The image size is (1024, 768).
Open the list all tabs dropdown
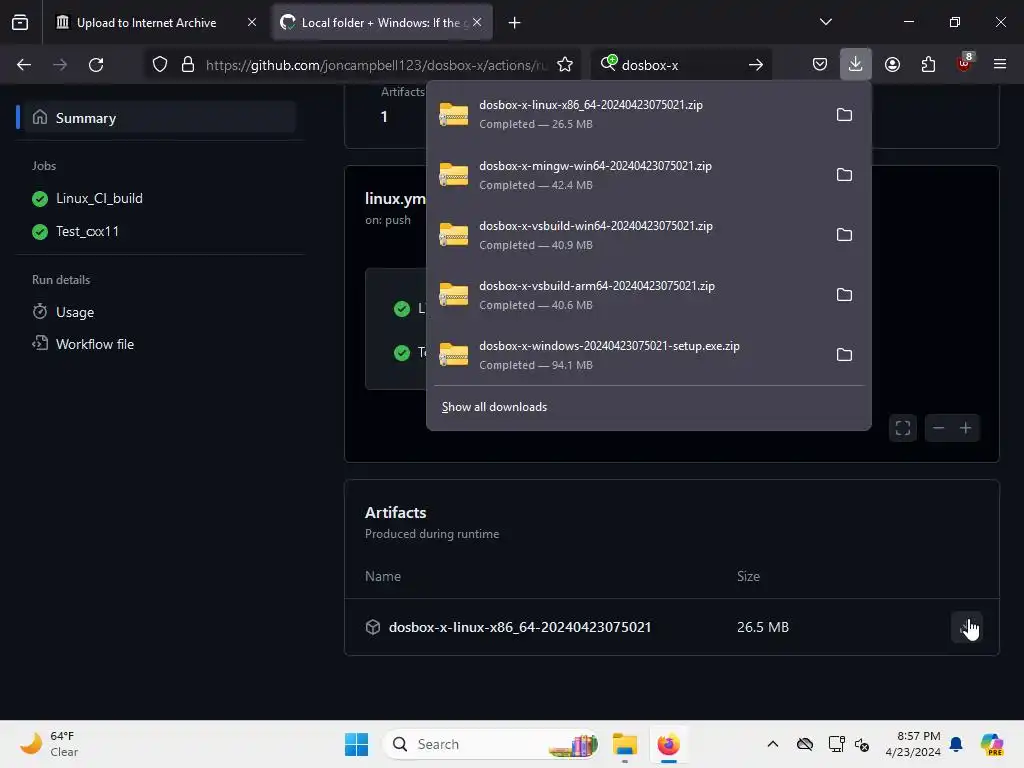point(825,22)
